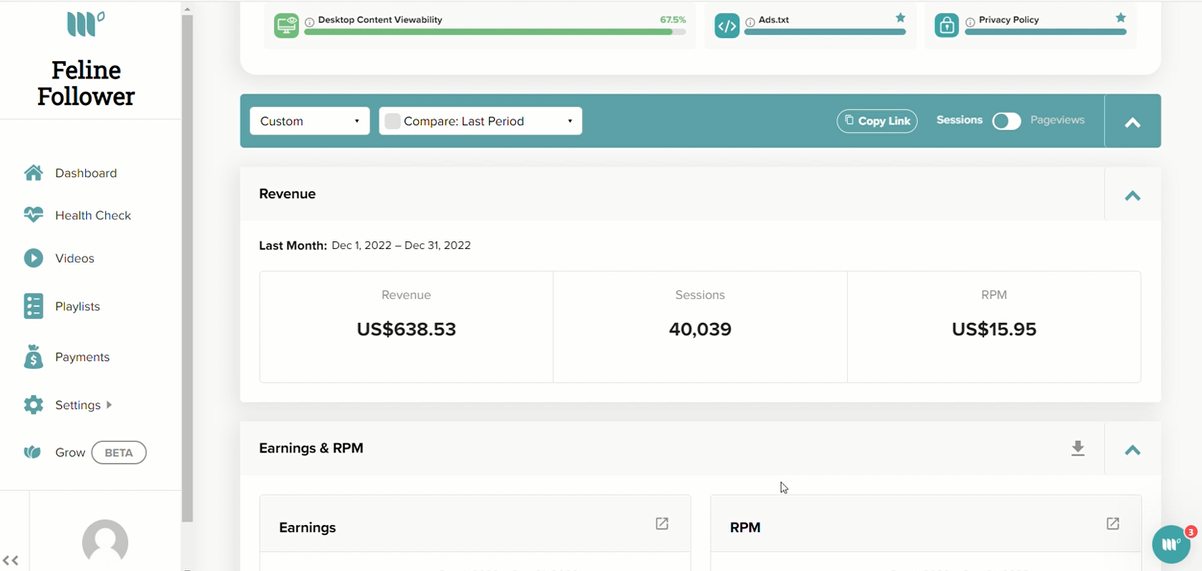
Task: Open the Earnings chart external link icon
Action: click(x=662, y=524)
